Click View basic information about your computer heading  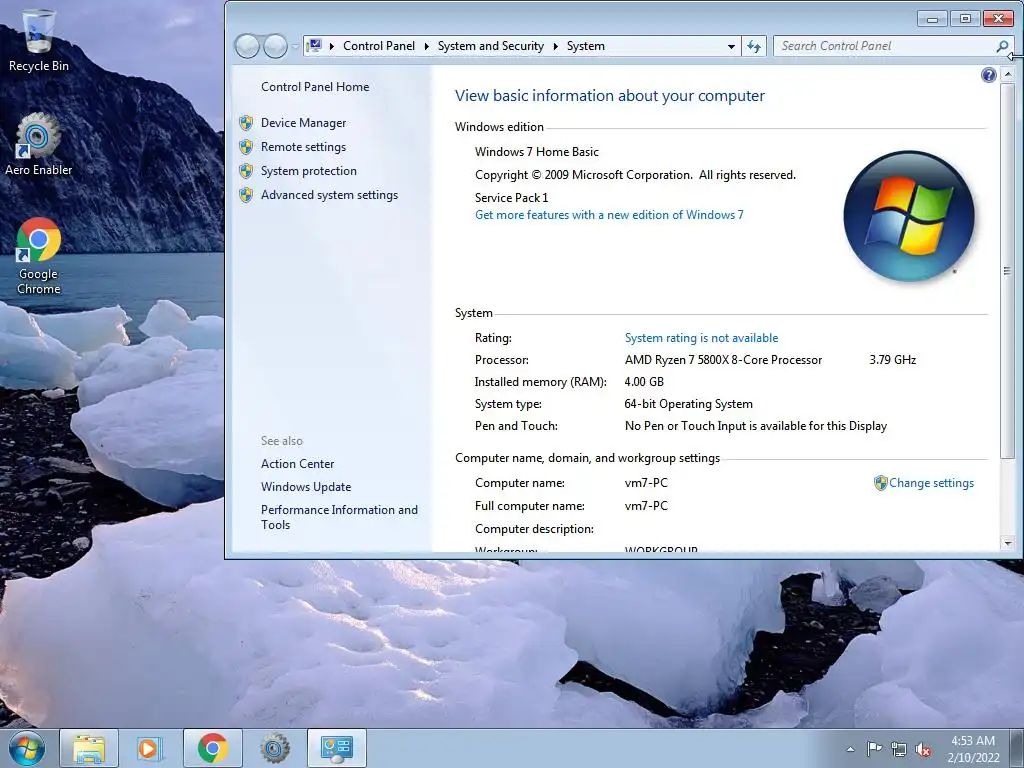tap(609, 96)
